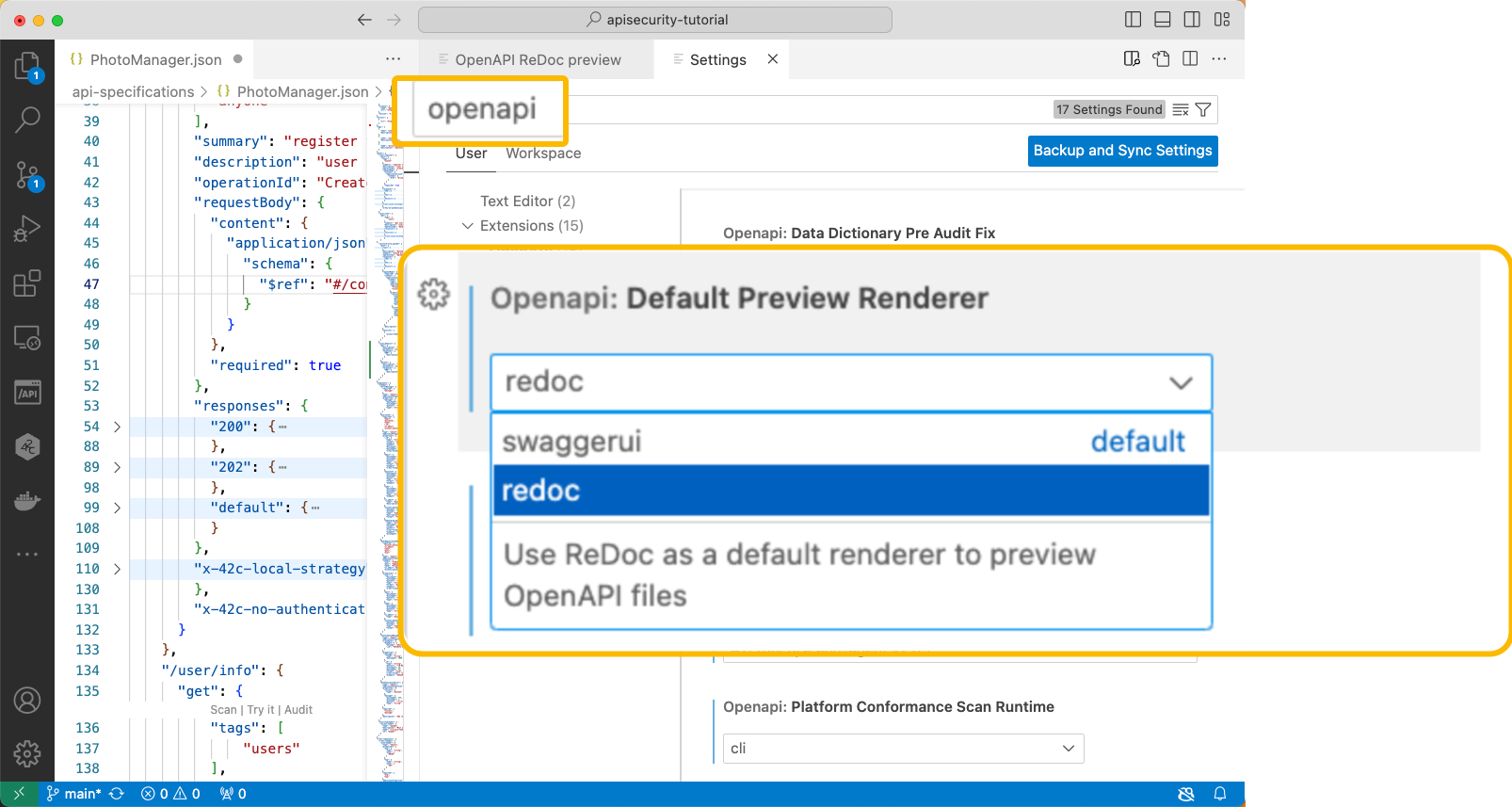Split the Settings editor right
The width and height of the screenshot is (1512, 807).
[x=1190, y=58]
